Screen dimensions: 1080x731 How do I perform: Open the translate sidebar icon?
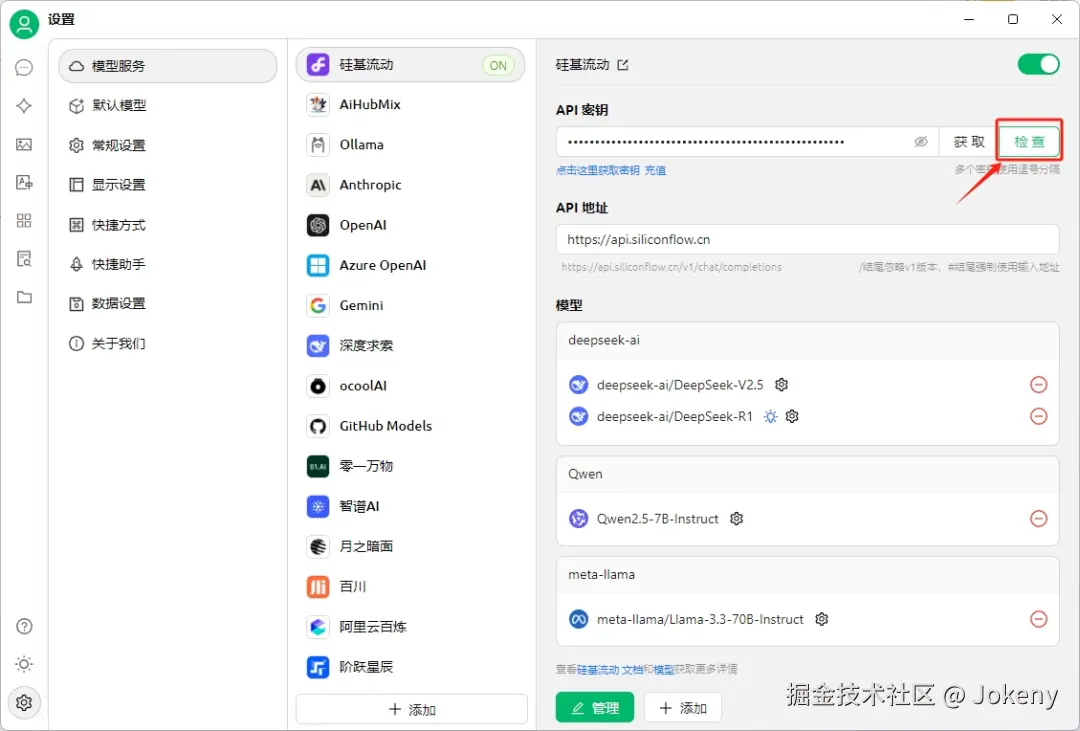coord(24,183)
